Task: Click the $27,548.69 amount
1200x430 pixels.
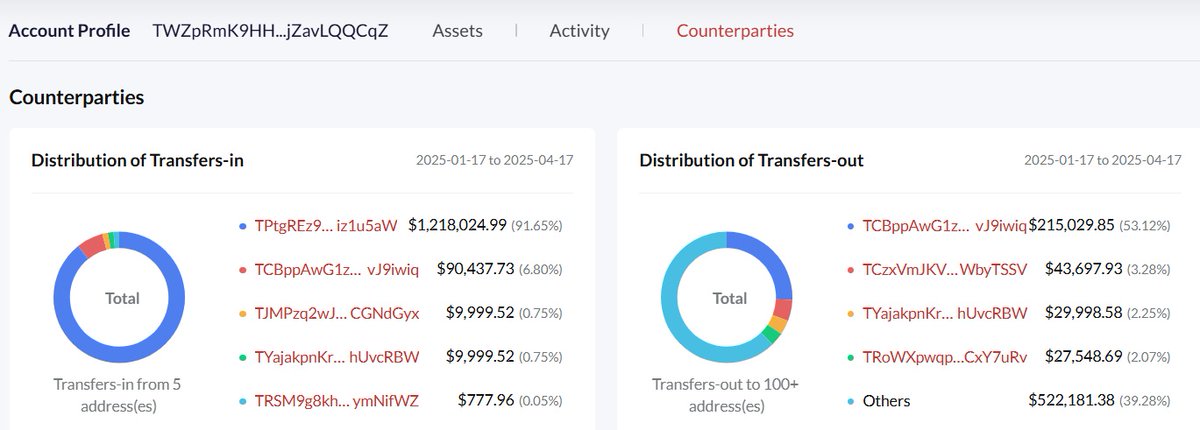Action: [1084, 357]
